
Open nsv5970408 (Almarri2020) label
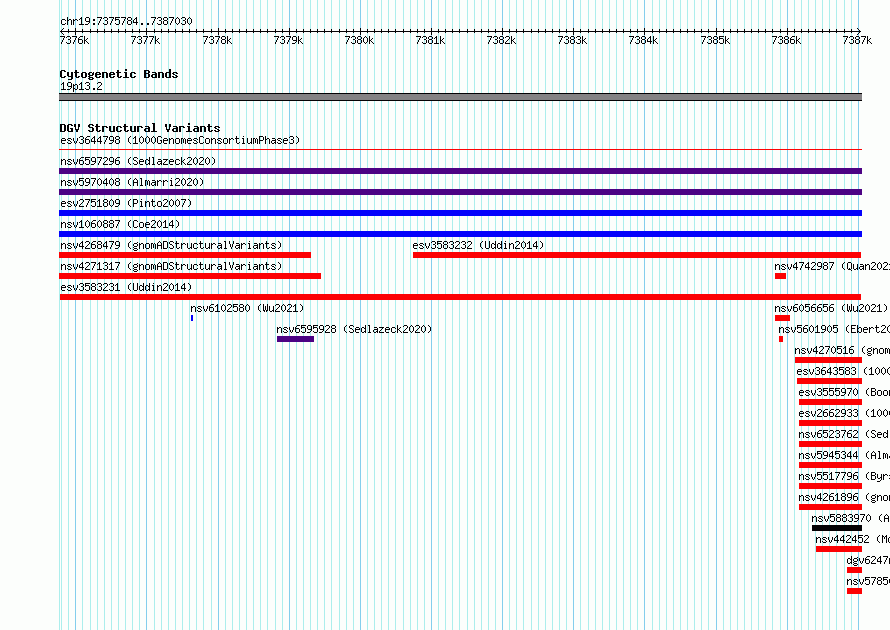132,182
